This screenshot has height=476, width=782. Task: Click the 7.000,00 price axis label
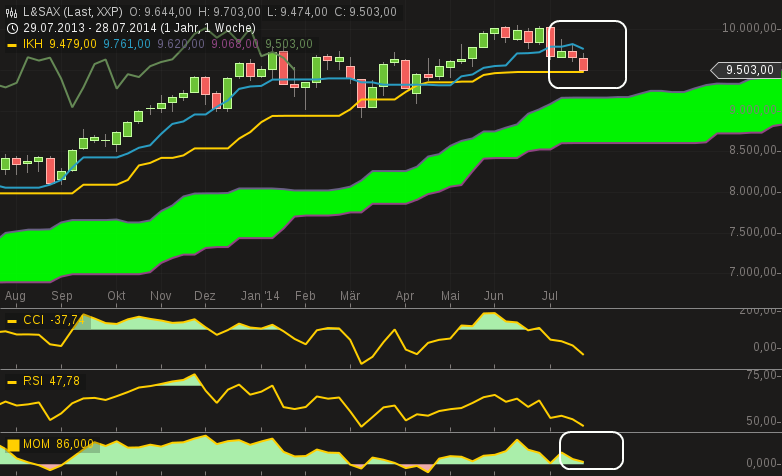click(x=755, y=272)
